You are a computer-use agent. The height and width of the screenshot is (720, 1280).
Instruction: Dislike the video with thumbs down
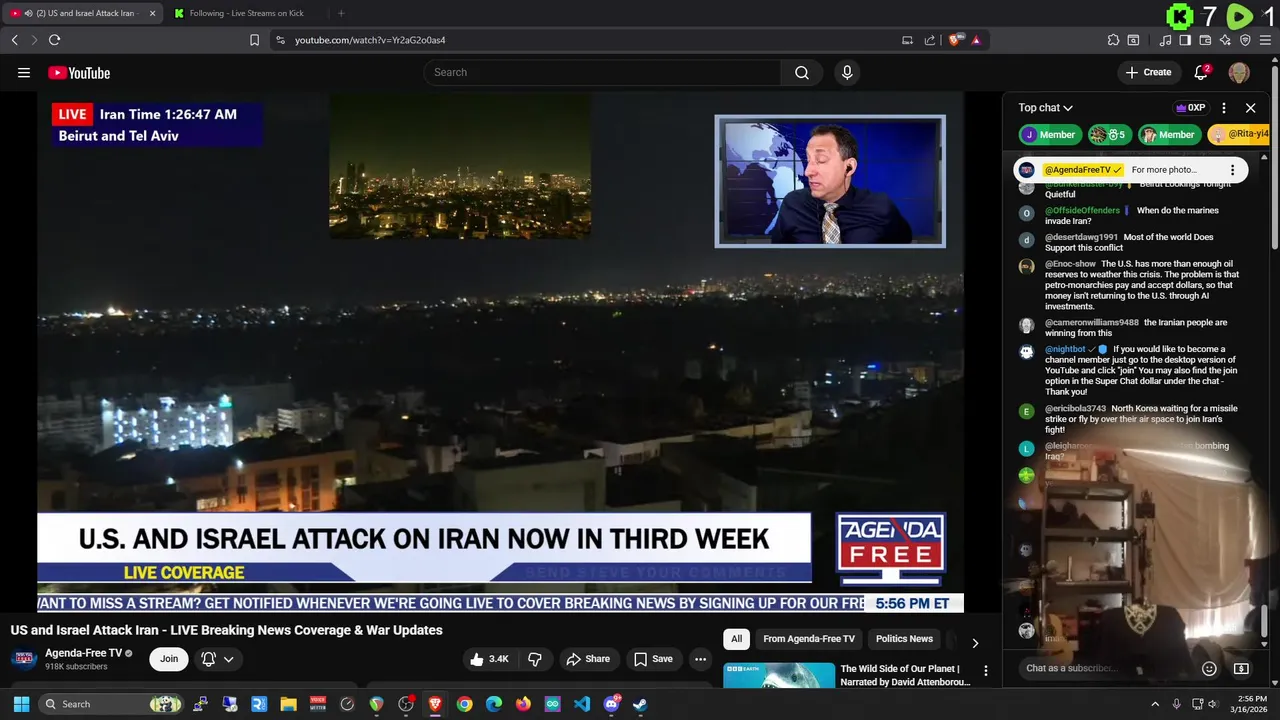(x=535, y=659)
